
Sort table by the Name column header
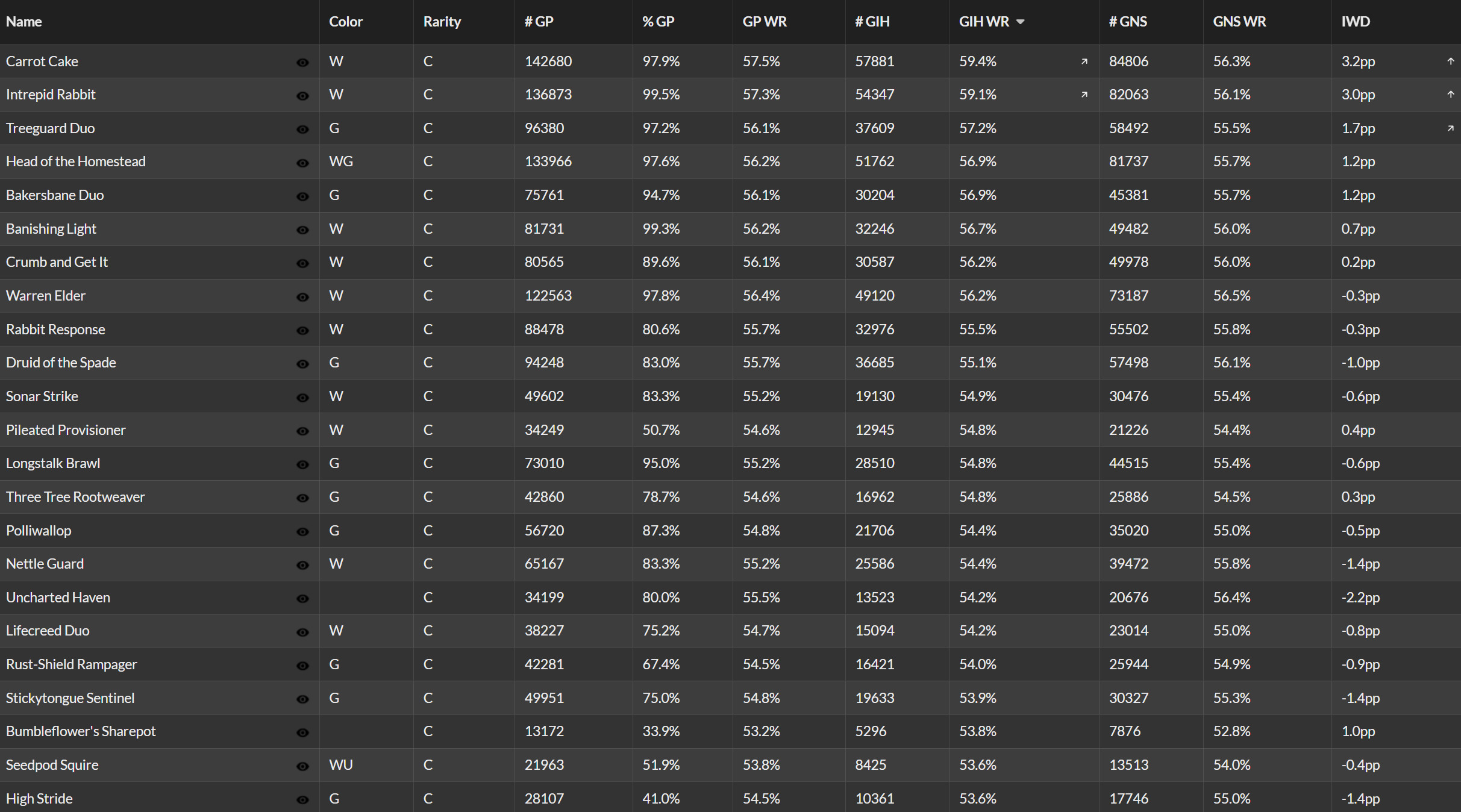click(x=24, y=22)
